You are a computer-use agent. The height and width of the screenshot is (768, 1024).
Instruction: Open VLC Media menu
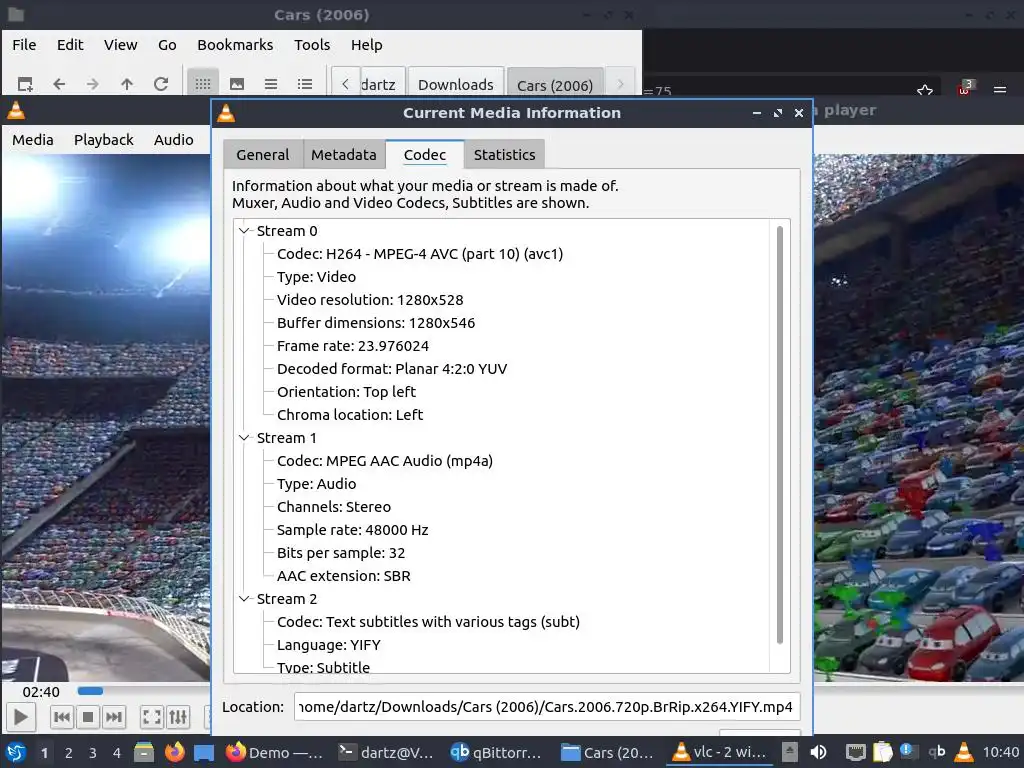(33, 140)
